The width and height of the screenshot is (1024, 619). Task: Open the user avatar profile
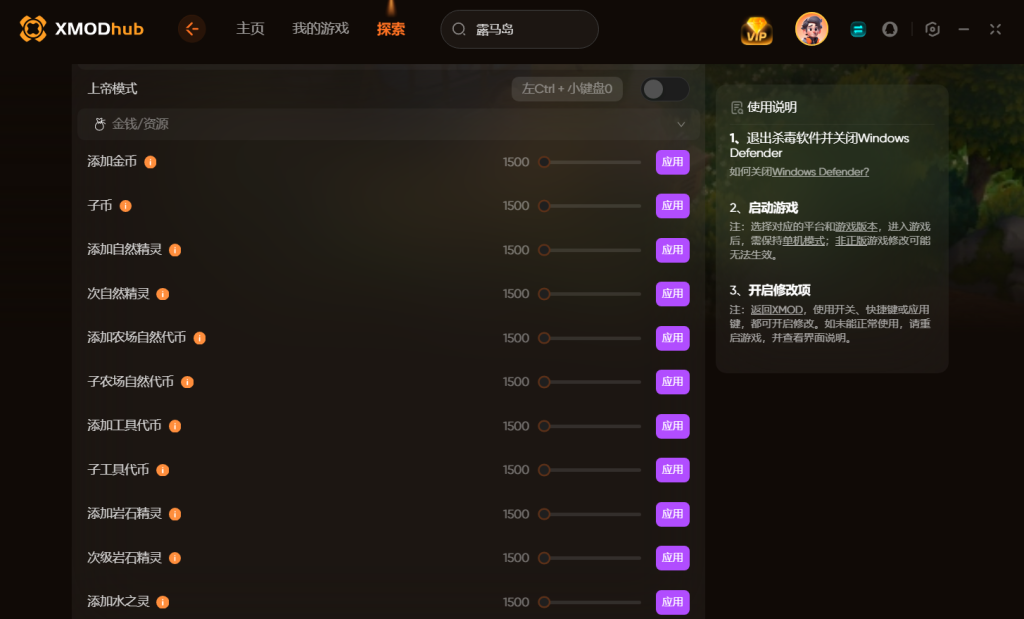pyautogui.click(x=812, y=29)
